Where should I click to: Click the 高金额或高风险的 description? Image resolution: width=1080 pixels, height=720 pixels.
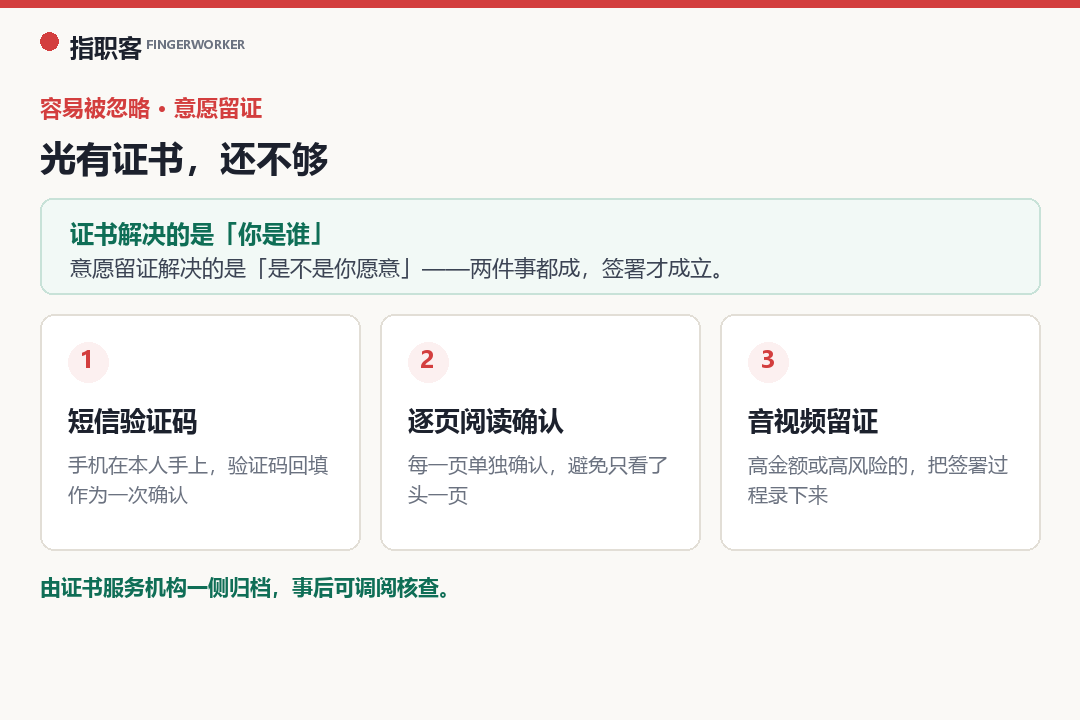878,480
